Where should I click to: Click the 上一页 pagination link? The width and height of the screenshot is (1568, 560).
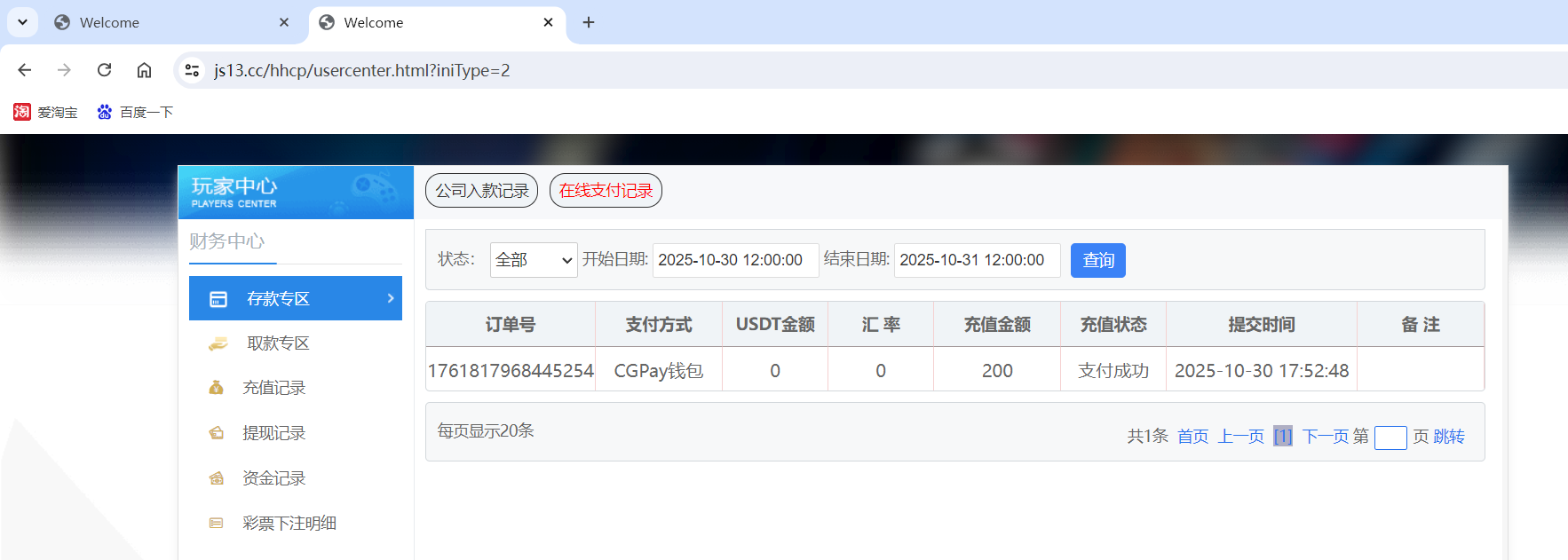[1240, 437]
